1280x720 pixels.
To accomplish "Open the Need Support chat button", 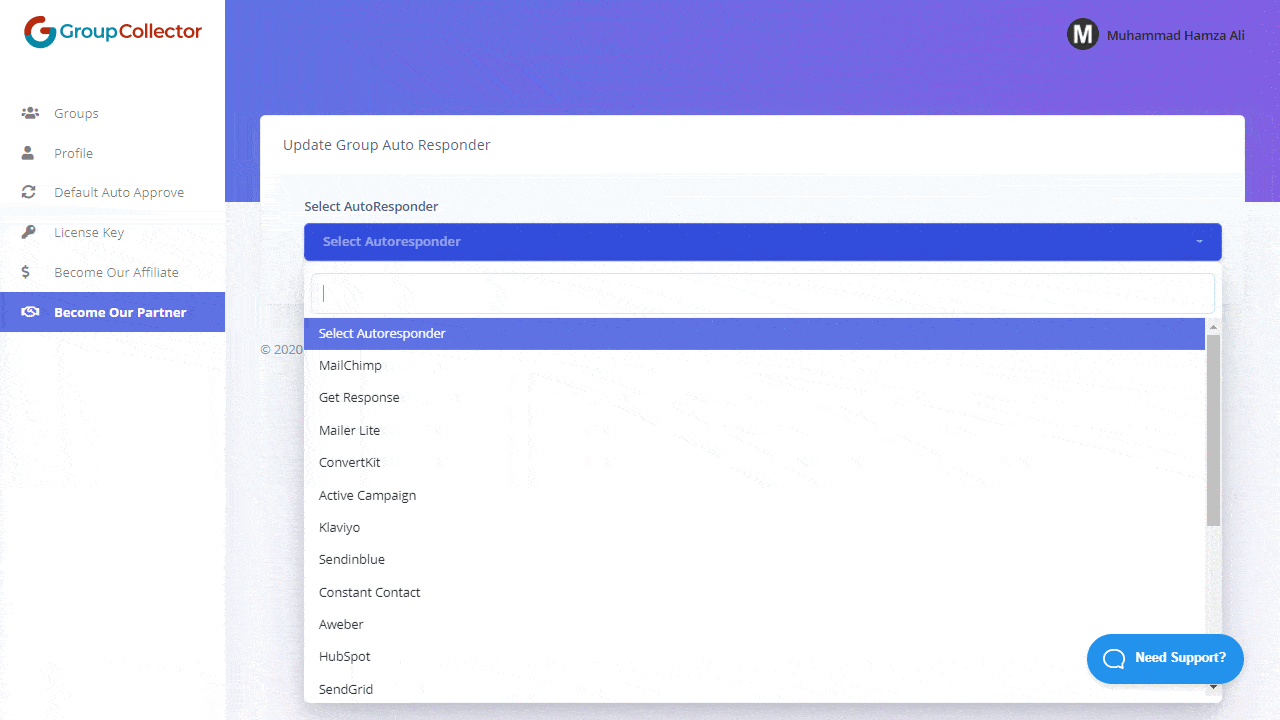I will 1165,658.
